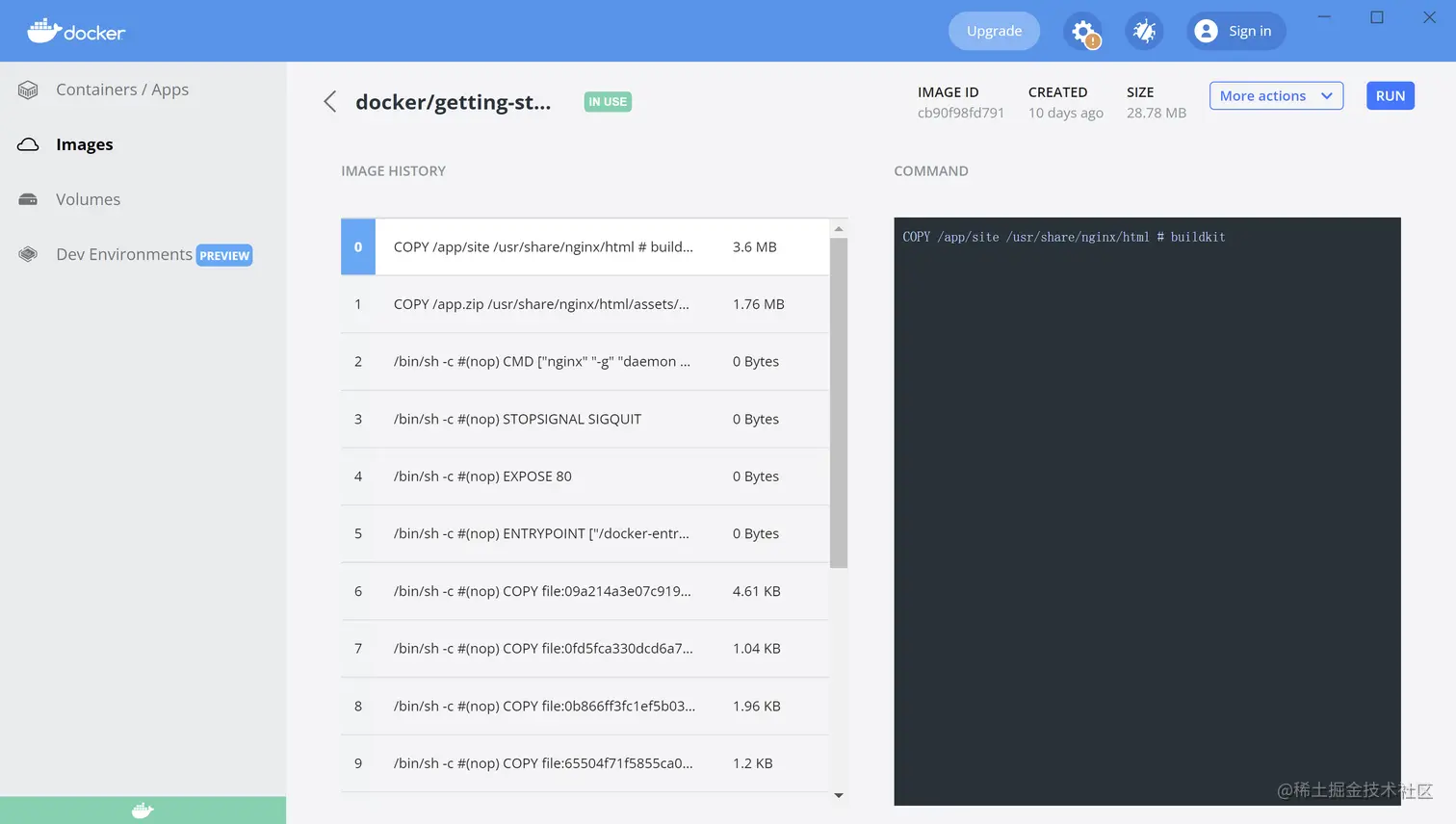Click the Docker whale logo
This screenshot has width=1456, height=824.
point(76,31)
